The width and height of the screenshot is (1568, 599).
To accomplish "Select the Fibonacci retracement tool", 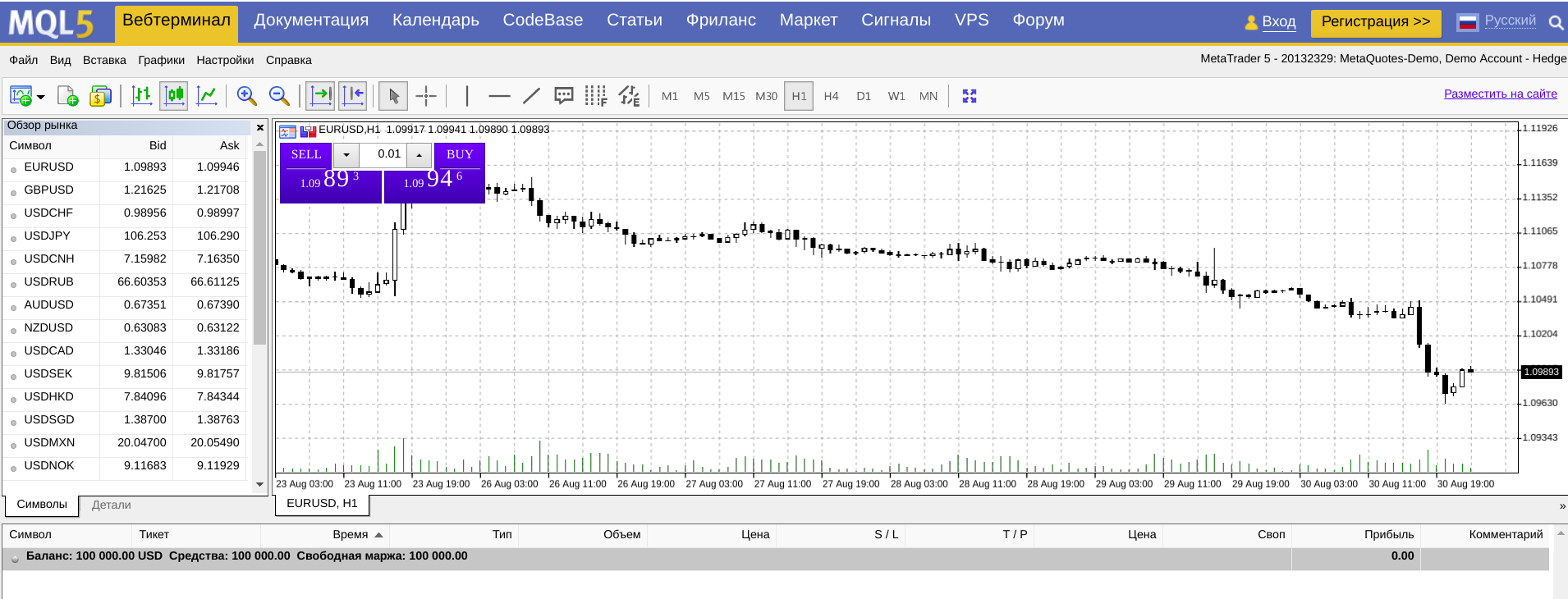I will tap(596, 96).
